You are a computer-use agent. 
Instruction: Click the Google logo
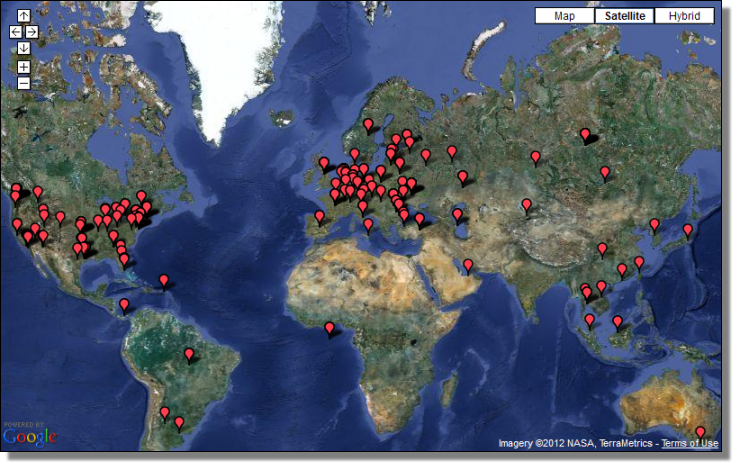(30, 437)
